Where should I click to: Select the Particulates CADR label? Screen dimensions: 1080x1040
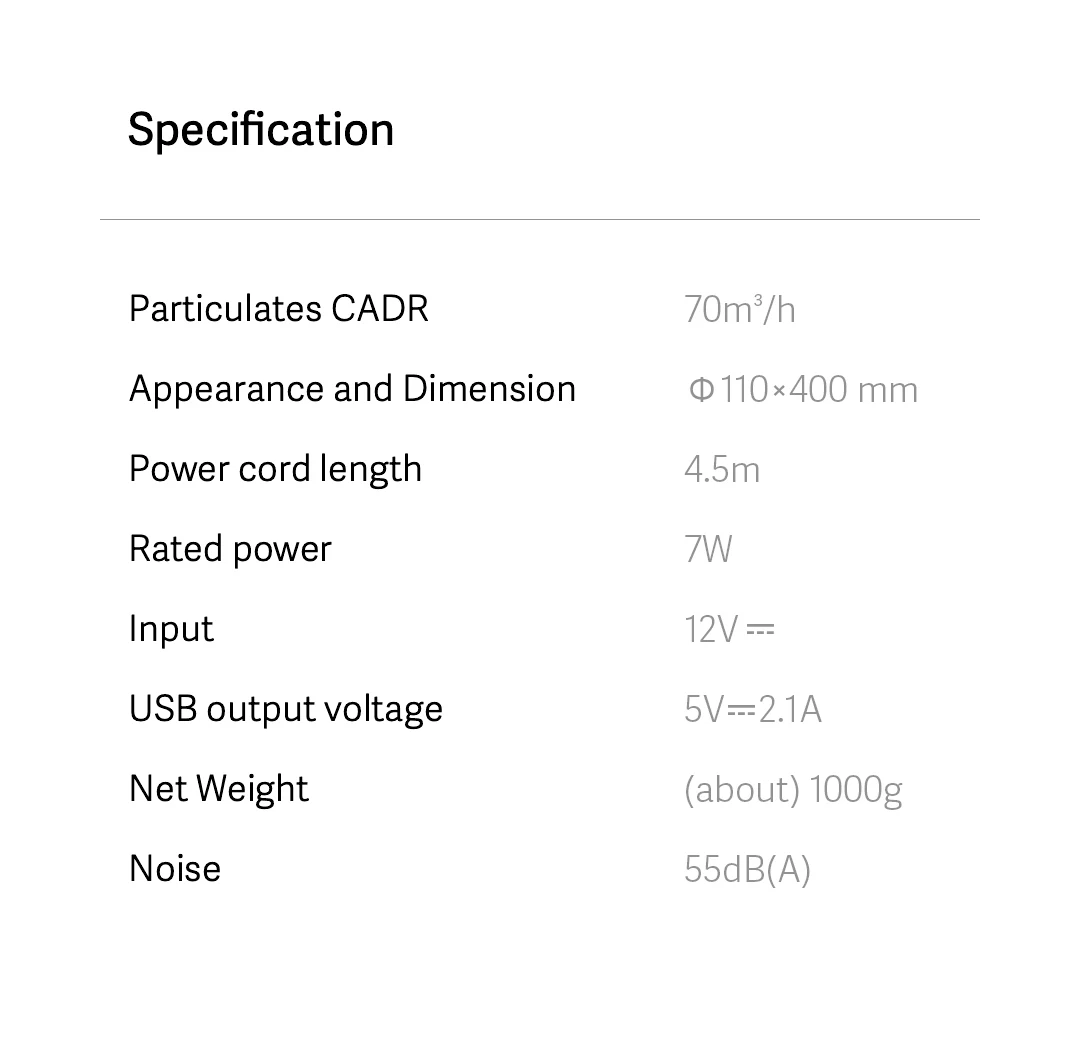pyautogui.click(x=279, y=309)
